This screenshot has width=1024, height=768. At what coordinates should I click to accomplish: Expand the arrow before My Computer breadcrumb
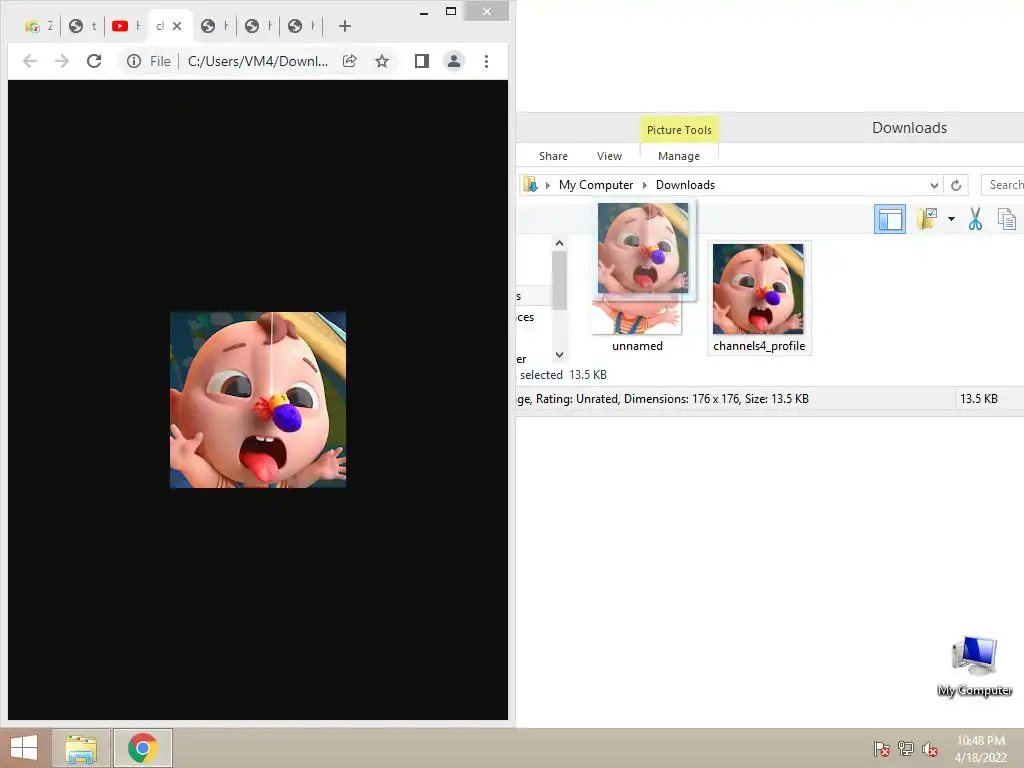548,185
